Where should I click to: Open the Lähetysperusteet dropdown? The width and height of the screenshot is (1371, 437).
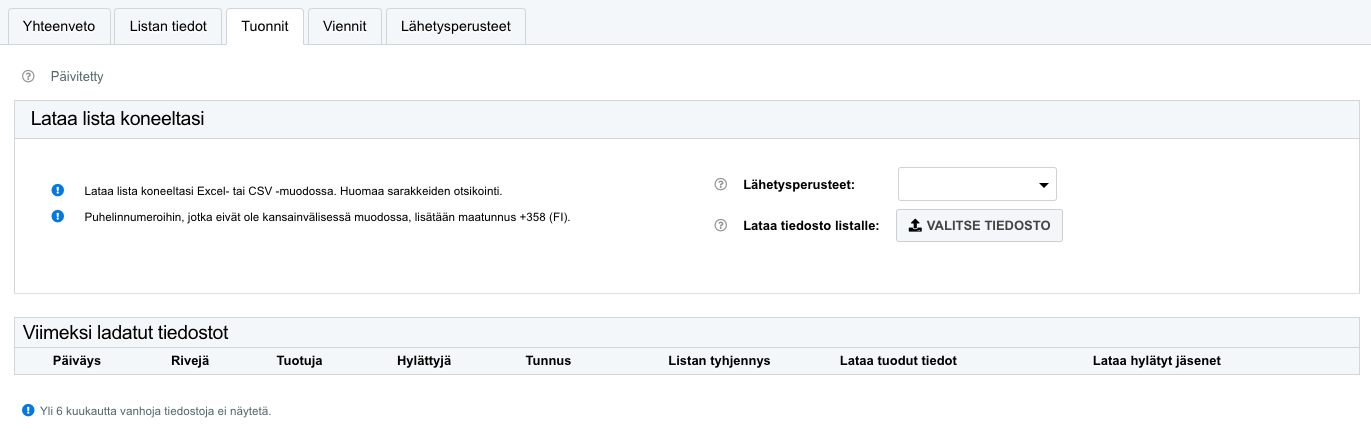point(977,184)
